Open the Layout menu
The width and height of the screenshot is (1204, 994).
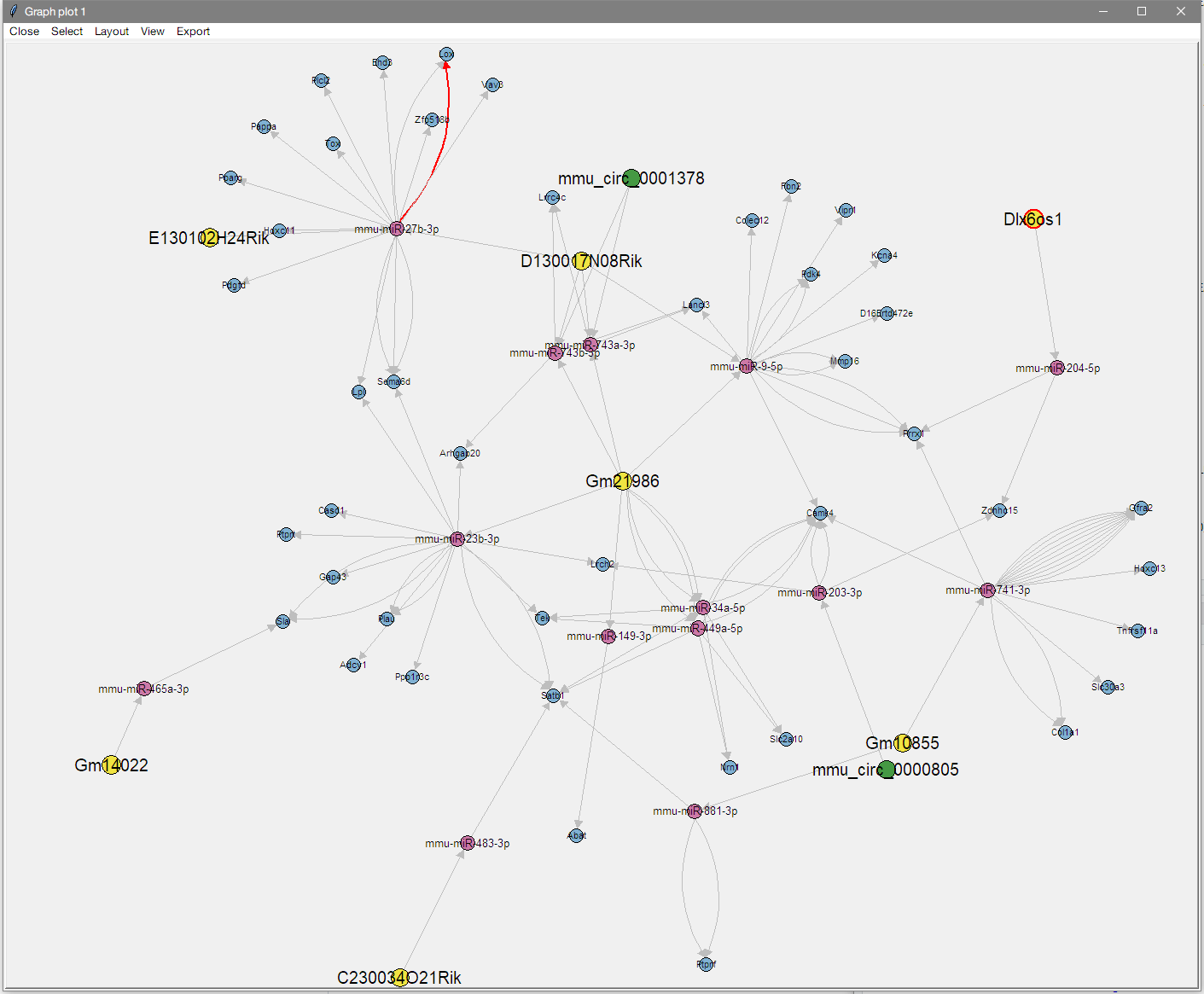point(112,32)
